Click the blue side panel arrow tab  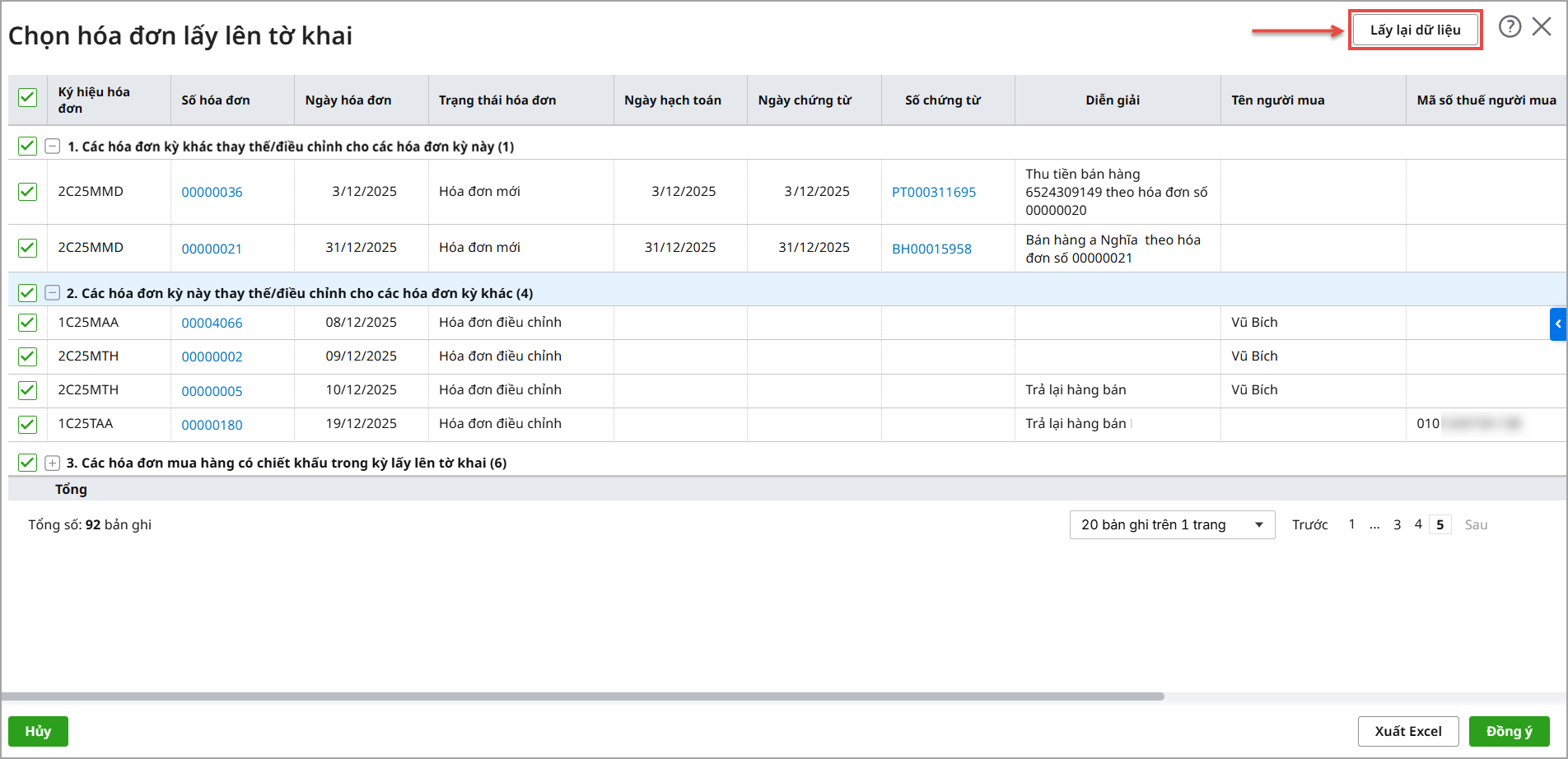click(1557, 324)
